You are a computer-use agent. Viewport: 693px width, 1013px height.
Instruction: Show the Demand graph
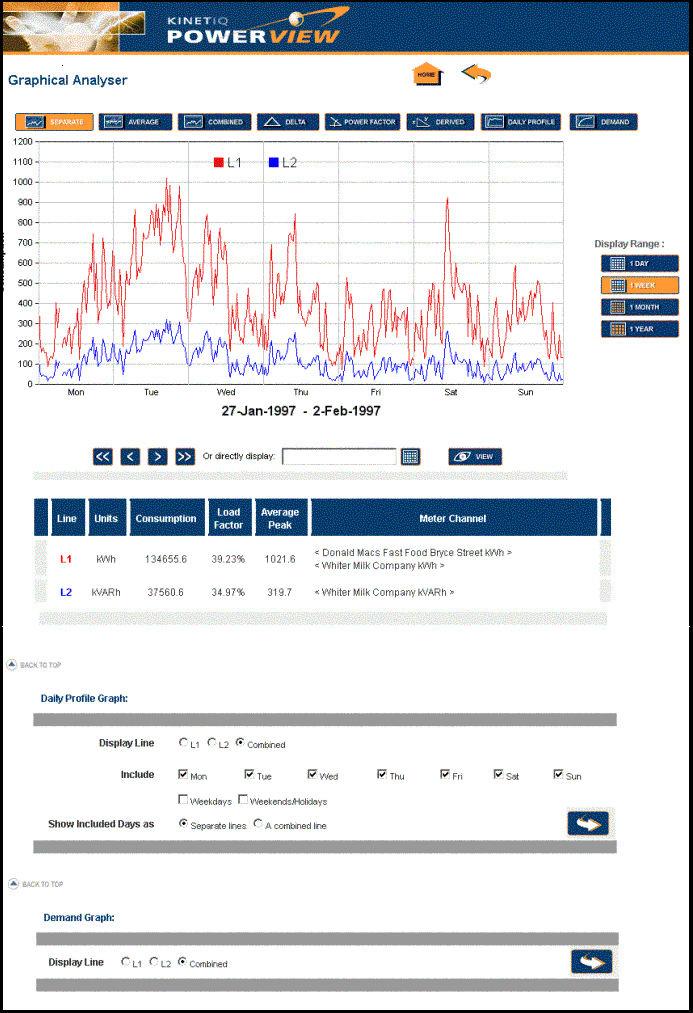(603, 121)
